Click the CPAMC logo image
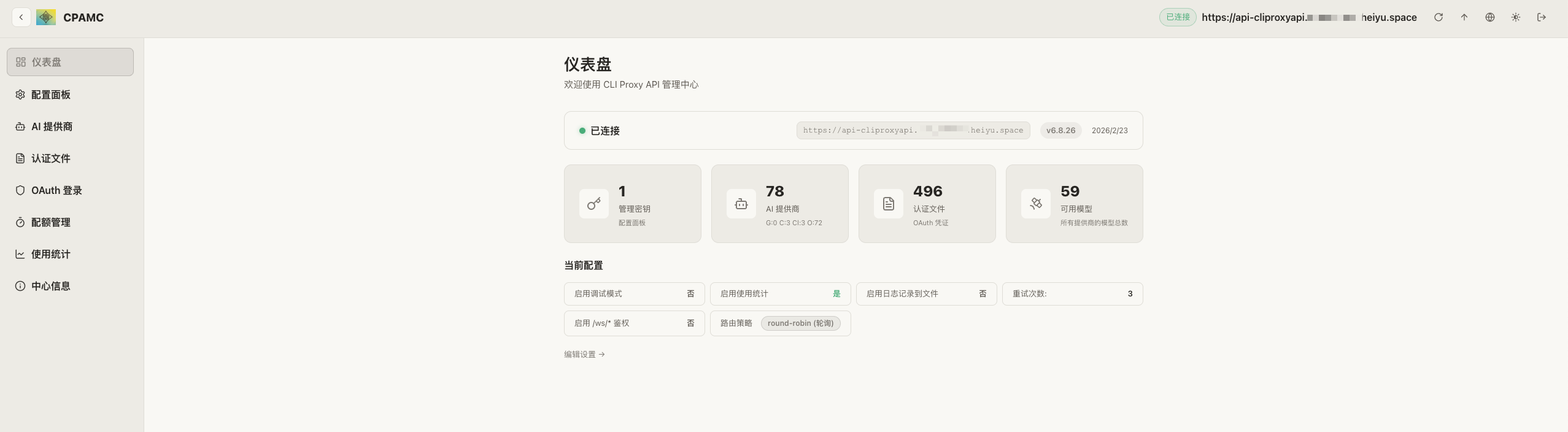The width and height of the screenshot is (1568, 432). tap(46, 17)
